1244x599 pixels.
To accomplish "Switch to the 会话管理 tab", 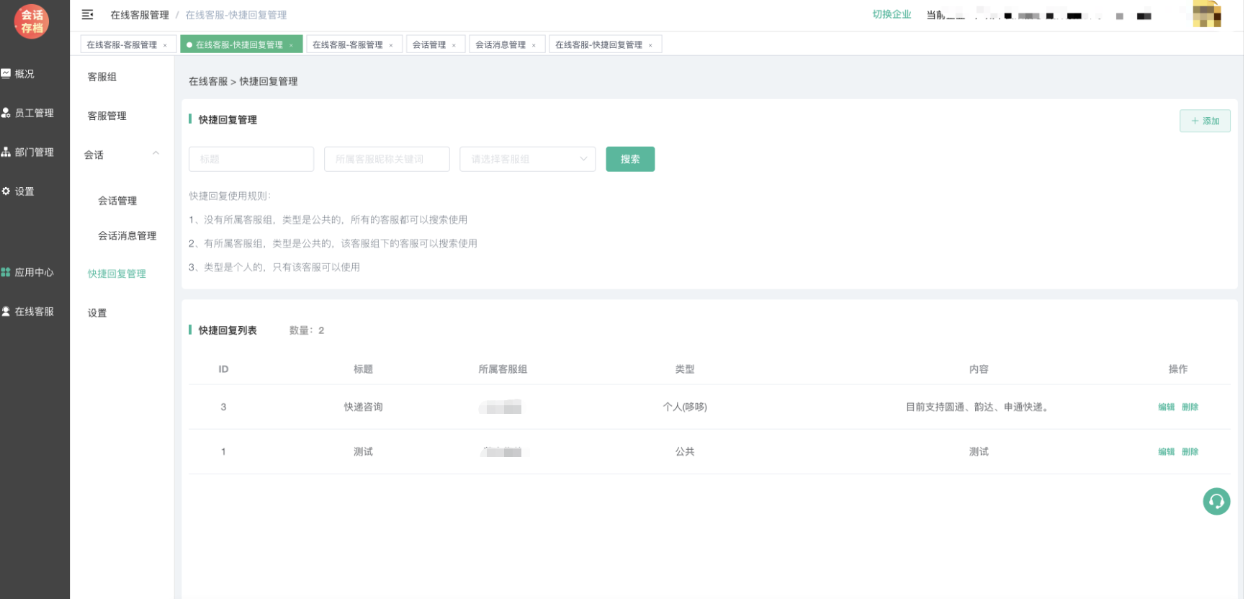I will point(429,45).
